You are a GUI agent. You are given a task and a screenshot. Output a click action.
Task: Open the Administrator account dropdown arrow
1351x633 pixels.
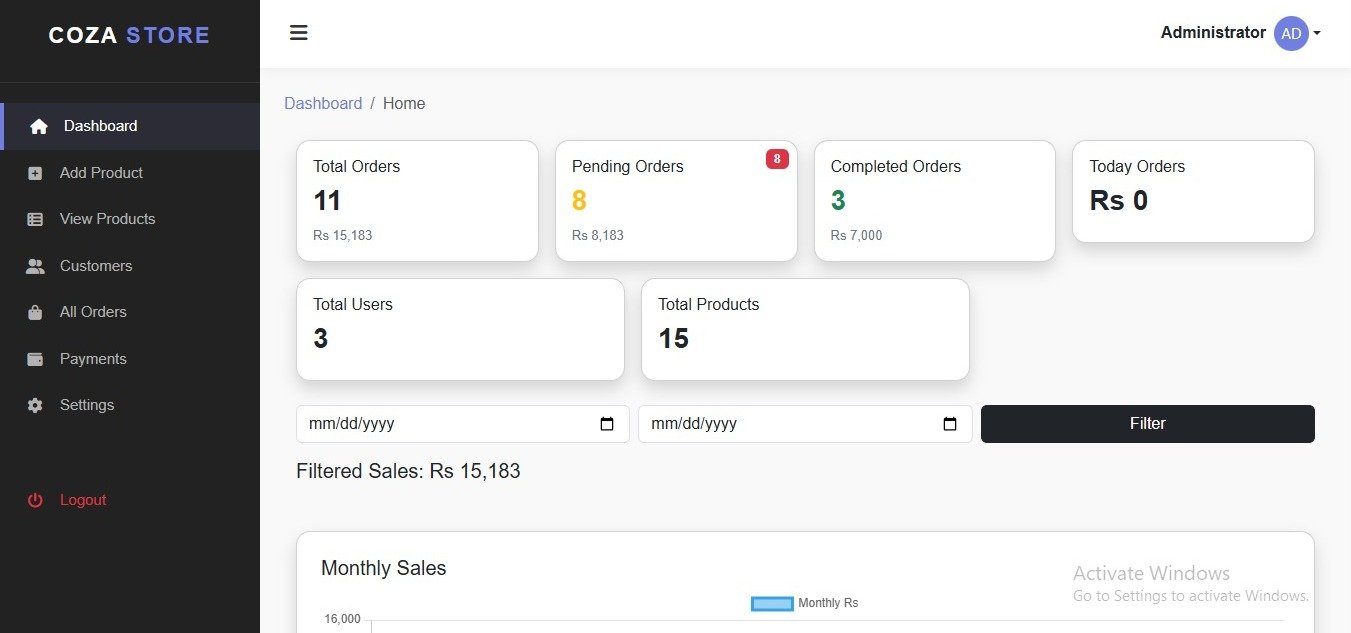(x=1317, y=33)
